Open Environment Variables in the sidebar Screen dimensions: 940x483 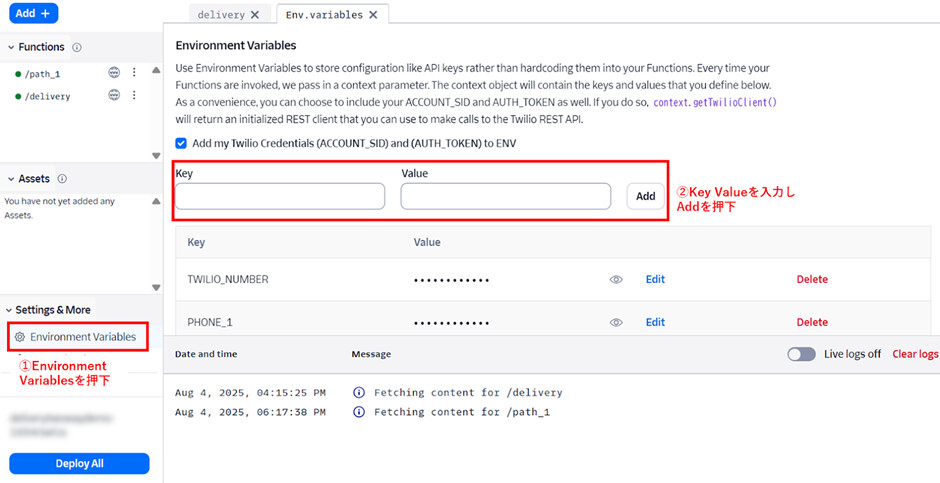click(x=82, y=337)
